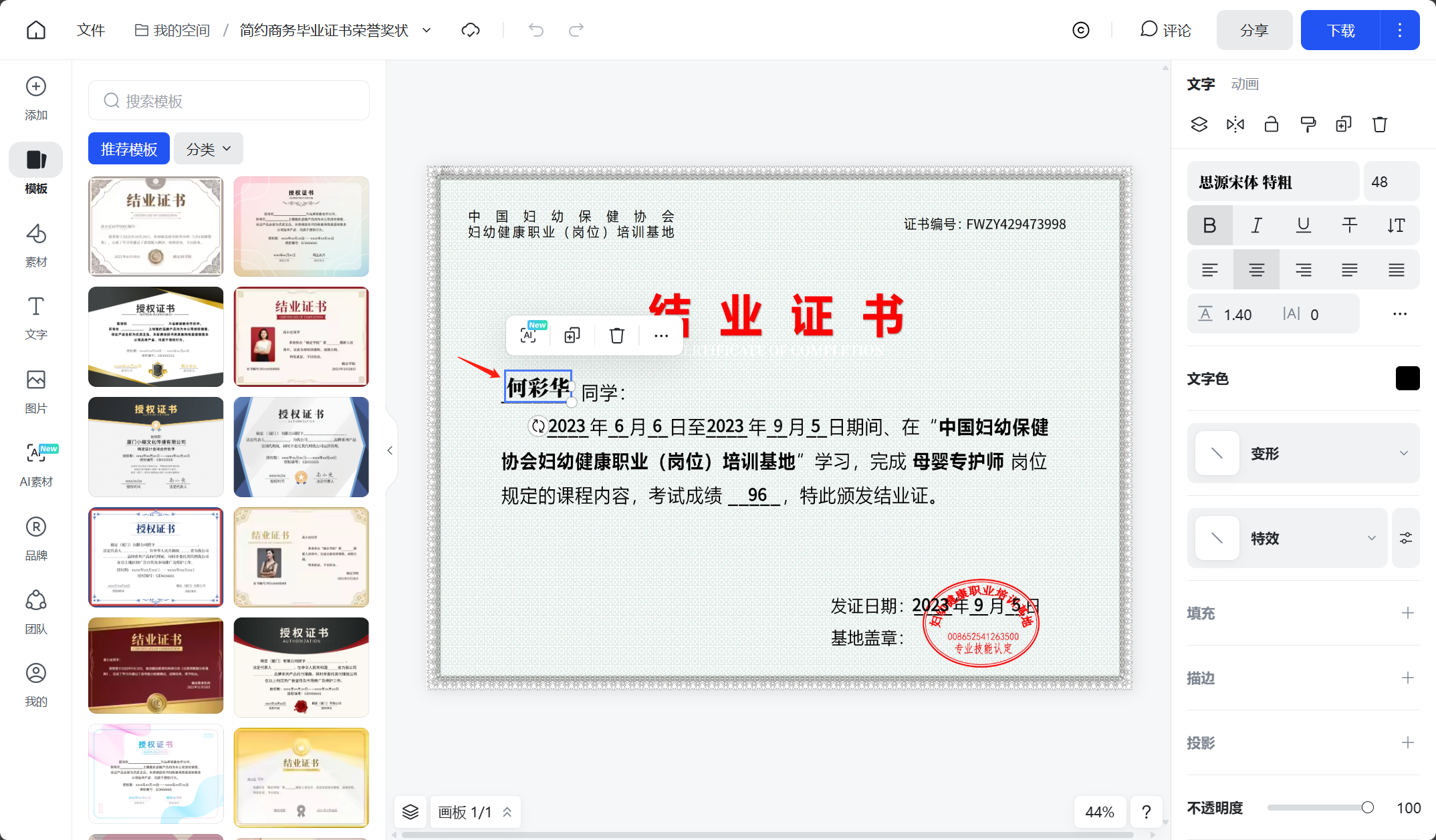Switch to the 动画 animation tab

coord(1245,84)
